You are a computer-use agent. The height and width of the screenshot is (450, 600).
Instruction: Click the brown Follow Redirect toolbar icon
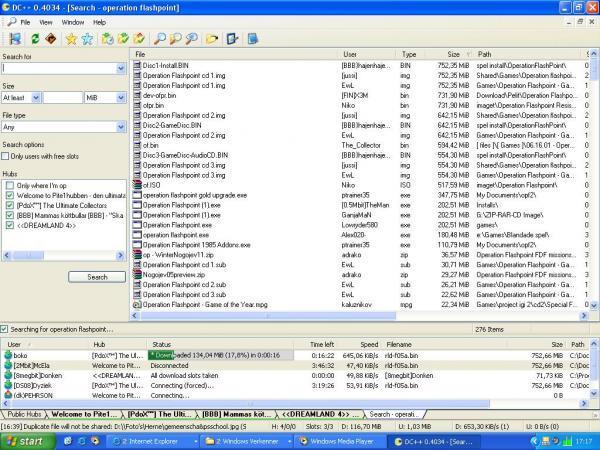pyautogui.click(x=51, y=39)
